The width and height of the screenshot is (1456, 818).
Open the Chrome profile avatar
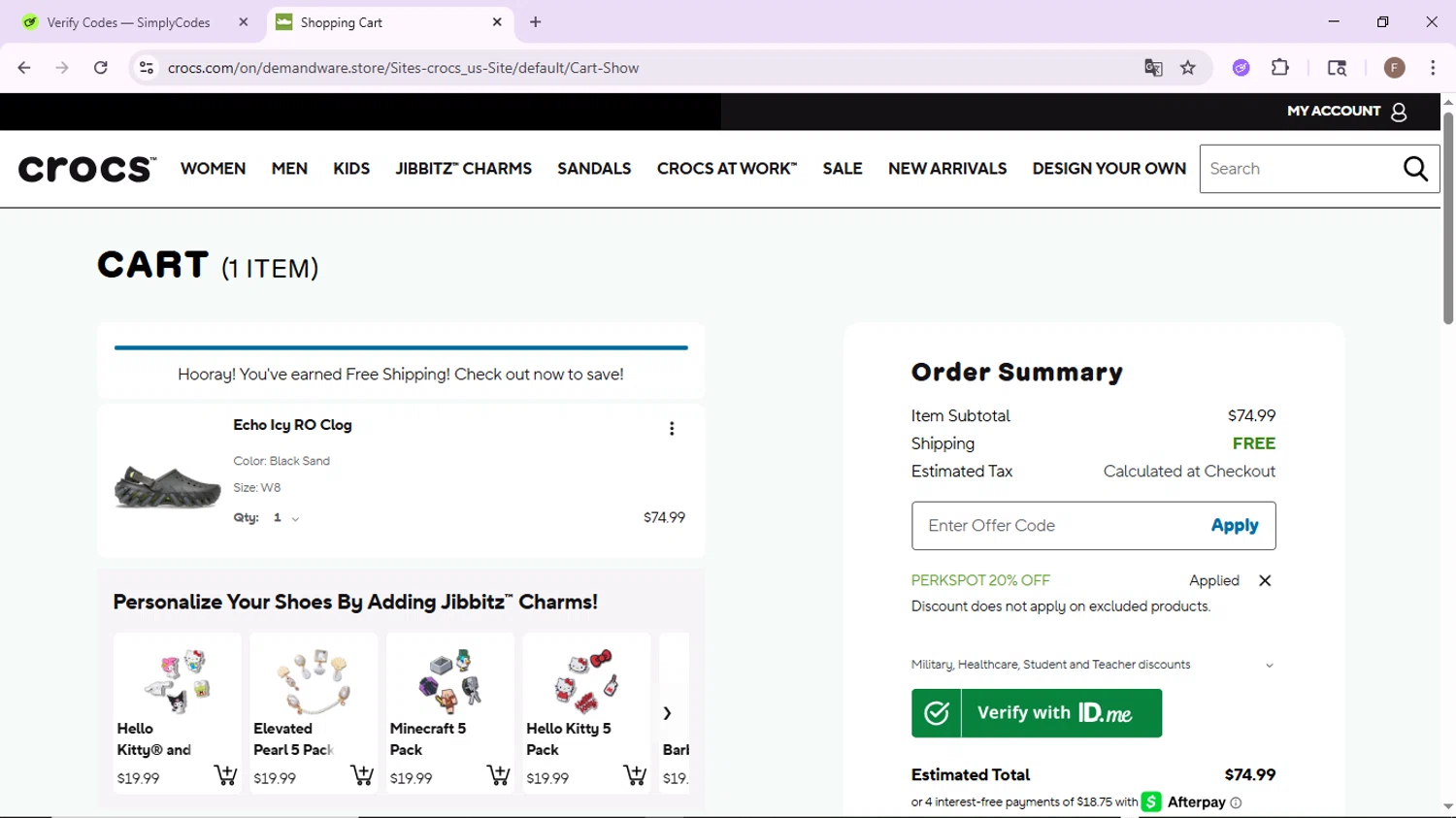tap(1395, 68)
